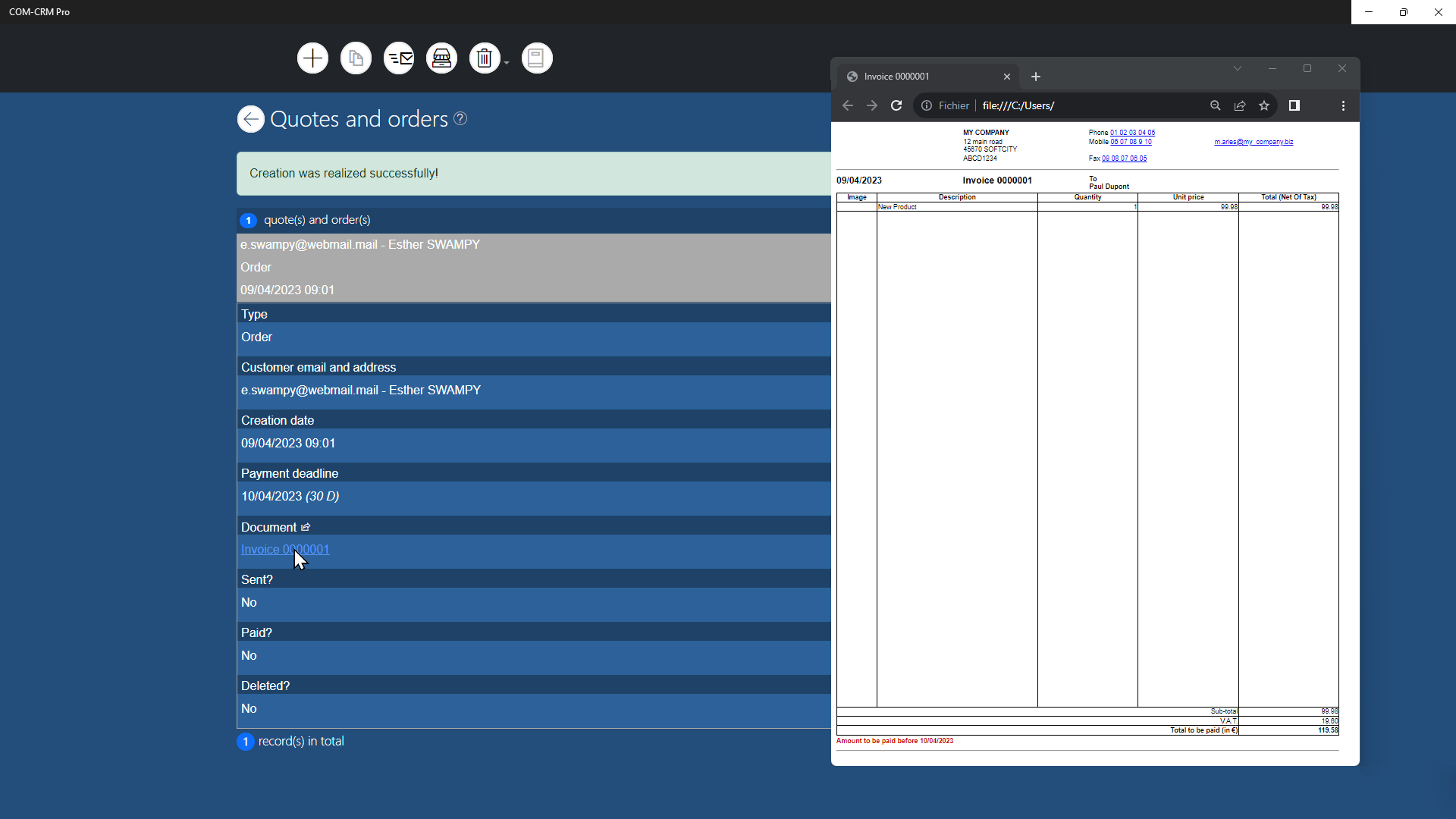Viewport: 1456px width, 819px height.
Task: Expand the dropdown arrow beside trash icon
Action: pos(506,62)
